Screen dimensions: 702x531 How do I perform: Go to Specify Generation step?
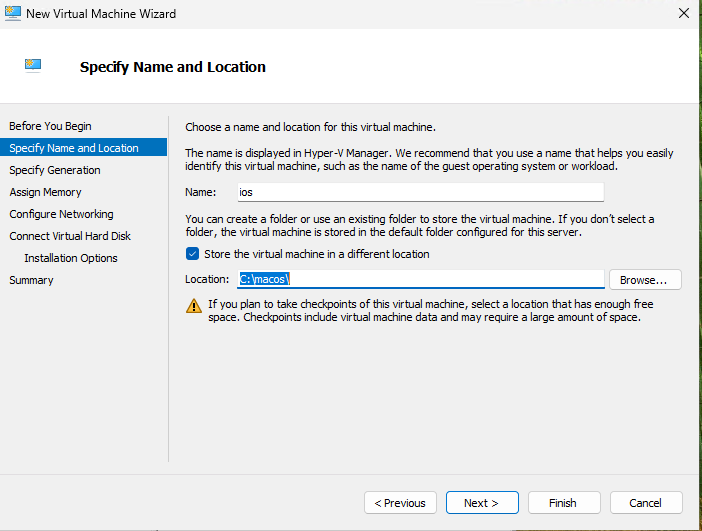[x=55, y=170]
